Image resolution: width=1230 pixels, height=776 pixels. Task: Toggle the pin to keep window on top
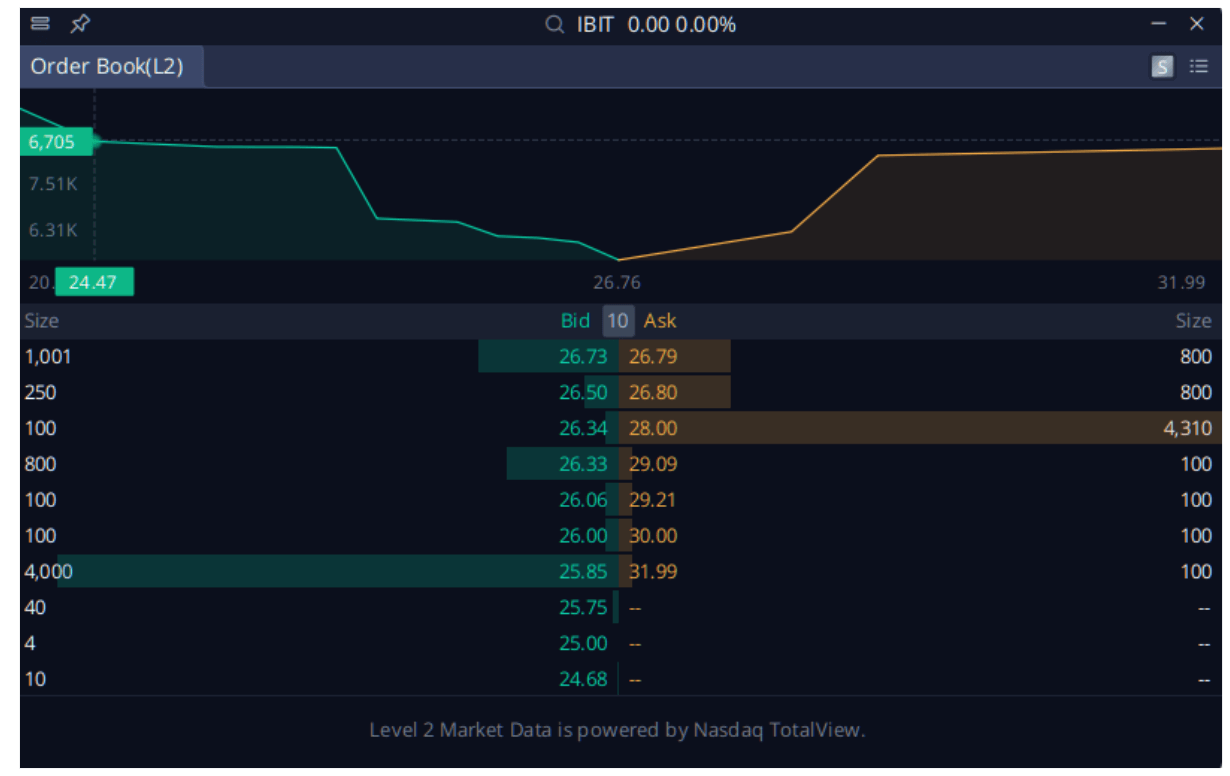81,23
